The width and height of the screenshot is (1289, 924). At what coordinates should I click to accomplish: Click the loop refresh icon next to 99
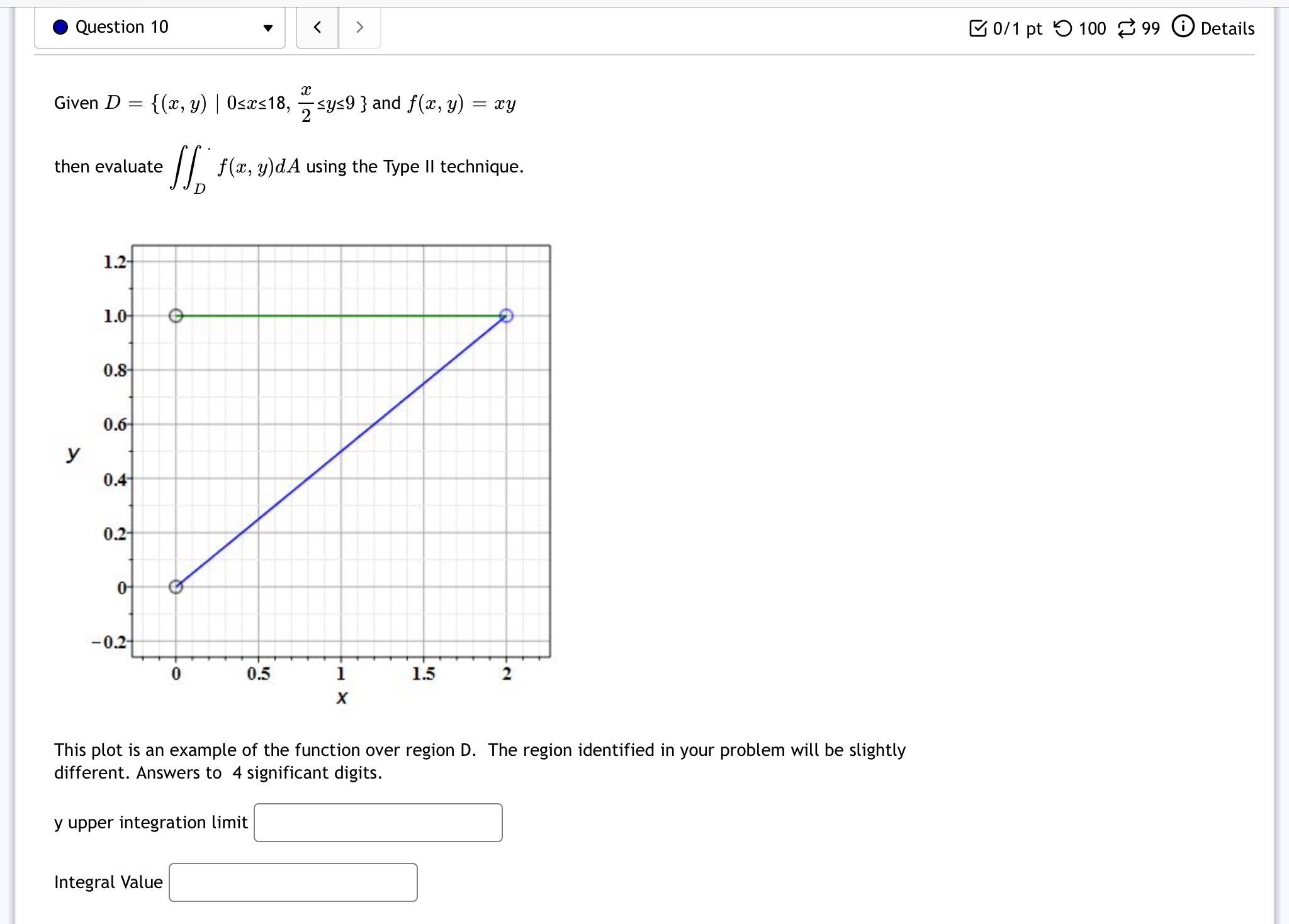(1127, 28)
